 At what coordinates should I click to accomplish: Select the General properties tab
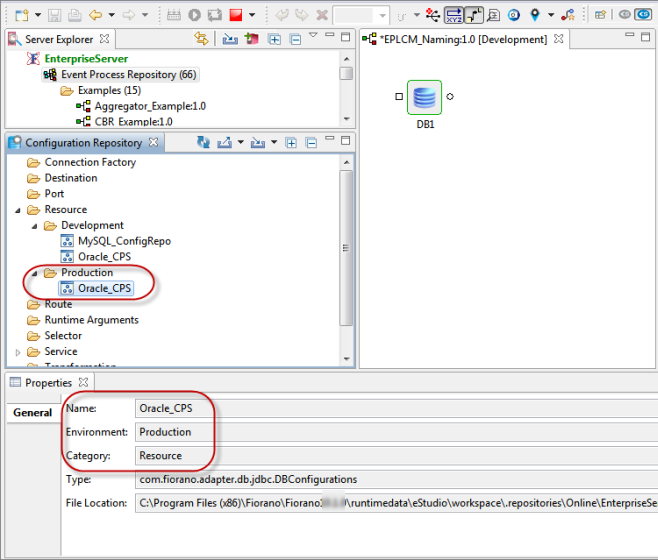click(32, 413)
